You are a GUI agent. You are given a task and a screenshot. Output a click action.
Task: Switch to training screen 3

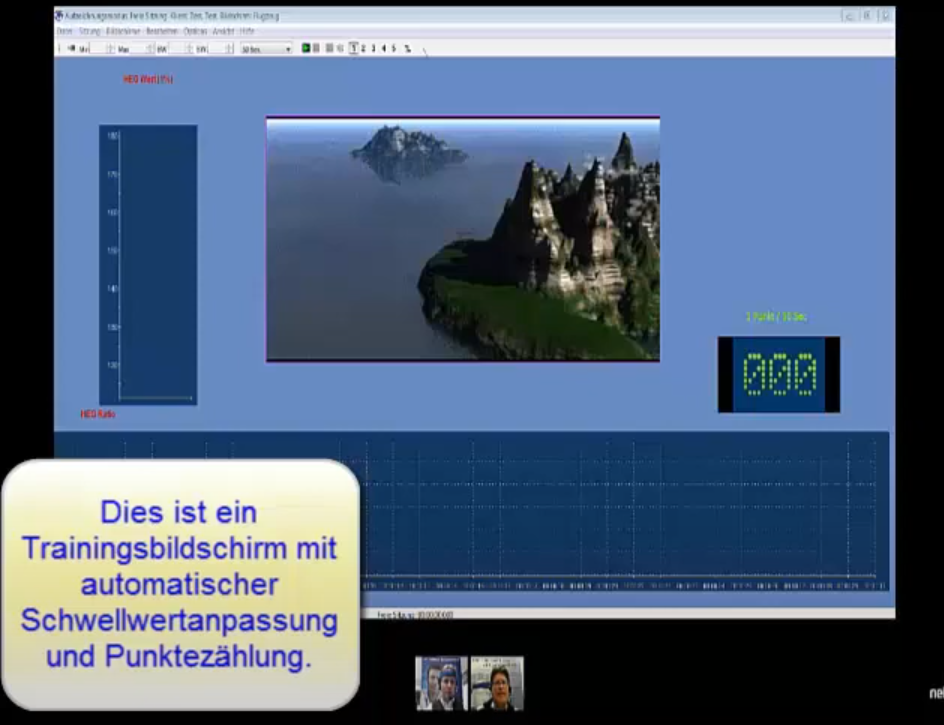373,48
